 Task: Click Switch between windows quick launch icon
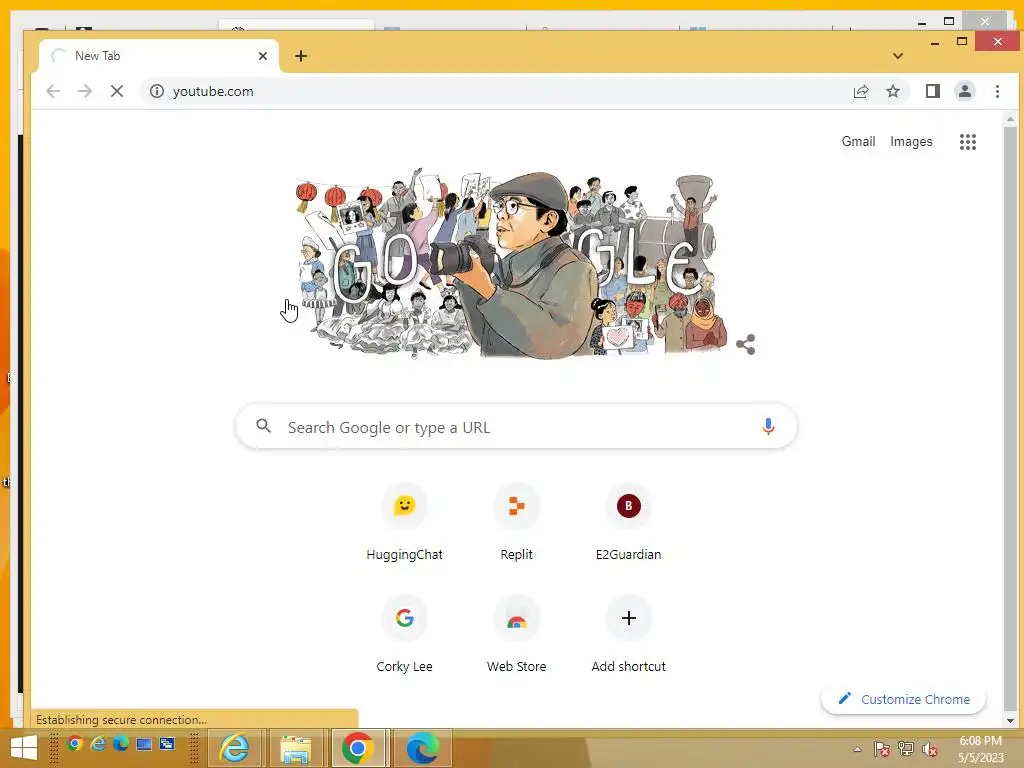click(167, 744)
